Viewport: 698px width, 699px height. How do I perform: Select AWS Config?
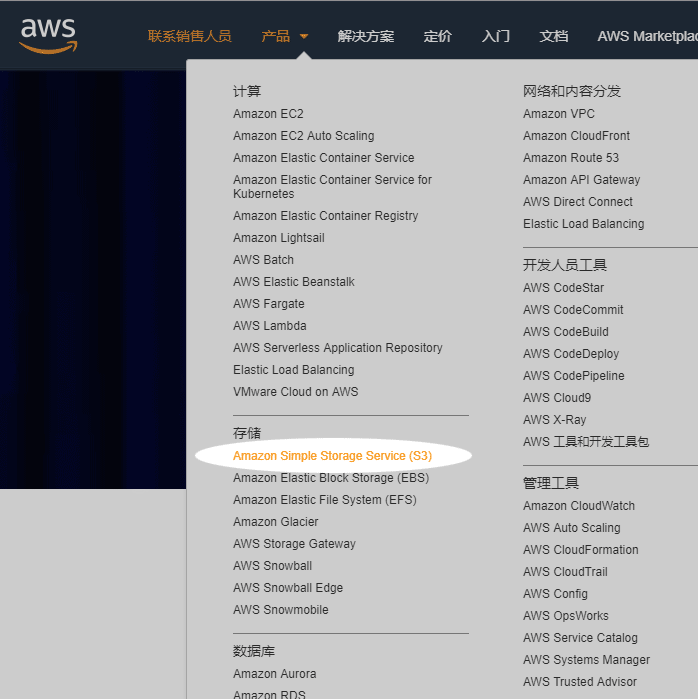point(555,593)
